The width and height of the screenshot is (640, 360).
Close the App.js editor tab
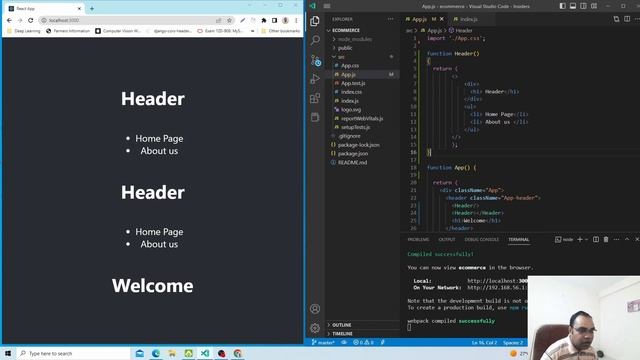[442, 19]
